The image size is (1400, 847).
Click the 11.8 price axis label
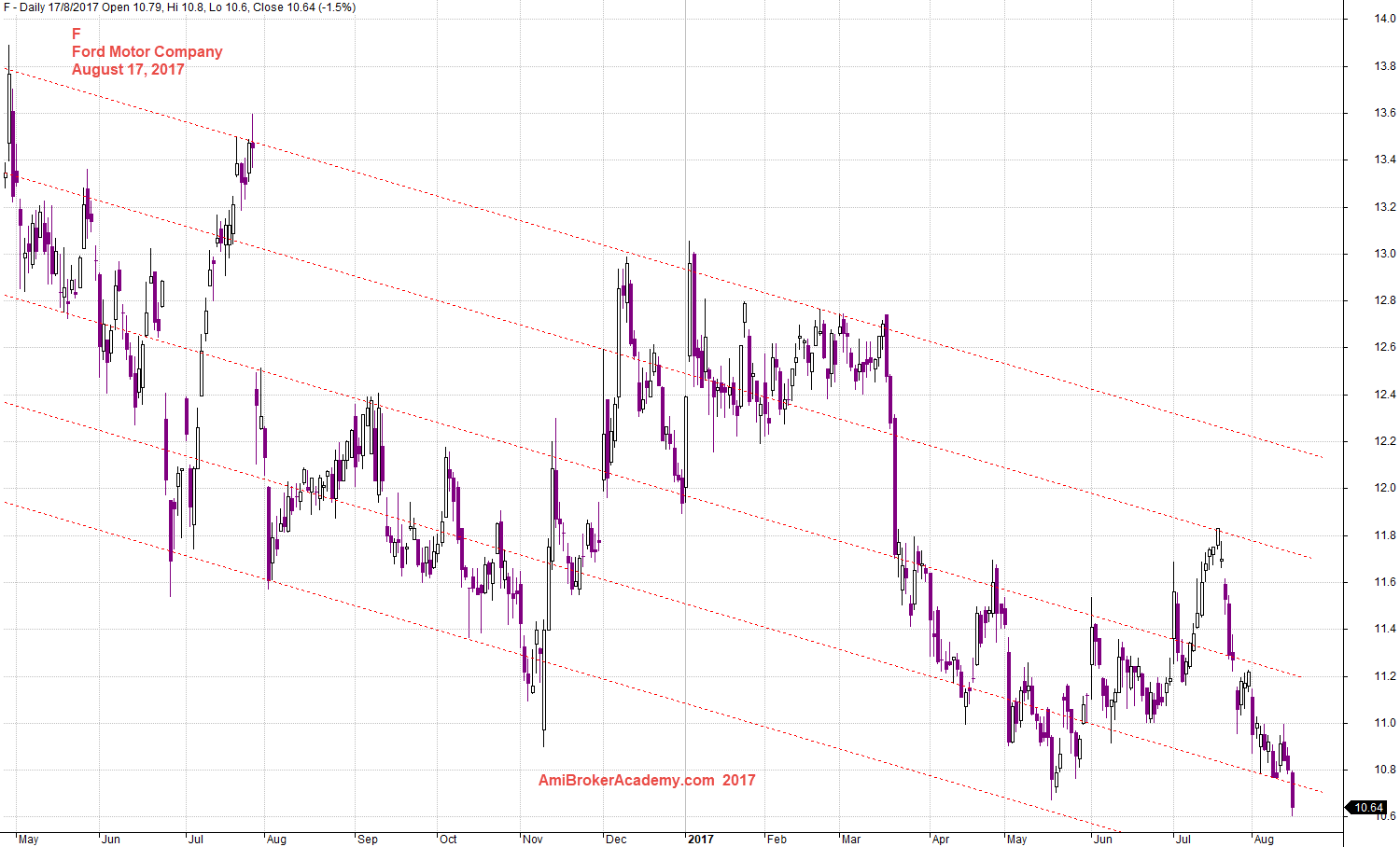pos(1384,535)
